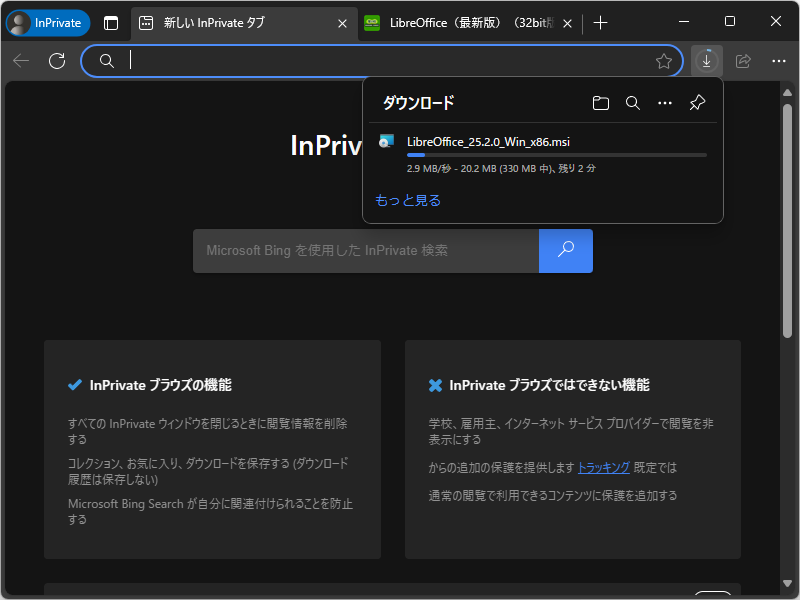This screenshot has width=800, height=600.
Task: Open the Downloads toolbar icon
Action: (x=706, y=61)
